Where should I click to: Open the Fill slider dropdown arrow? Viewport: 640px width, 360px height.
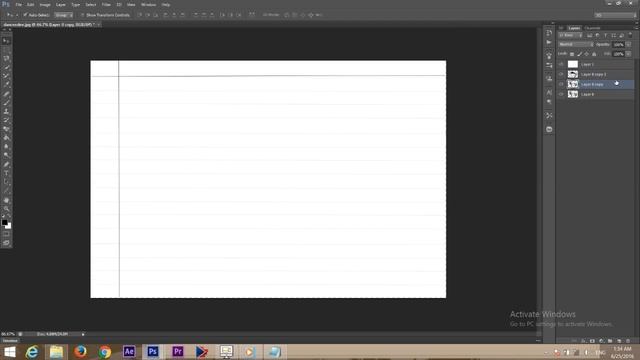629,54
